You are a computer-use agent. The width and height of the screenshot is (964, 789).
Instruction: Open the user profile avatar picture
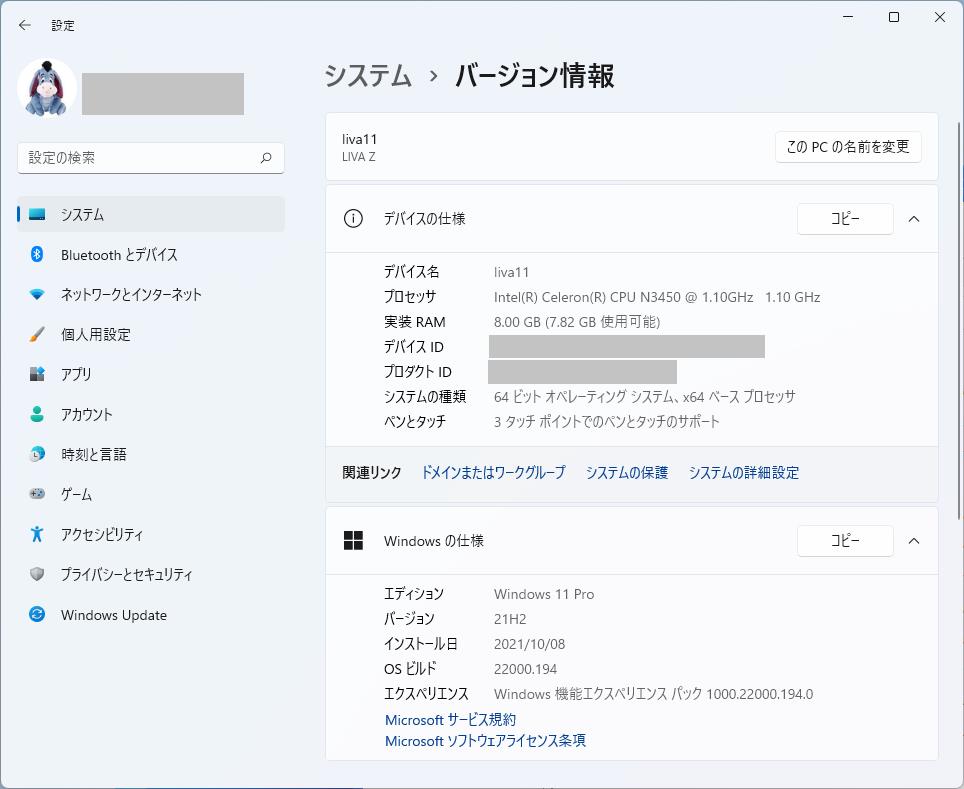tap(47, 88)
